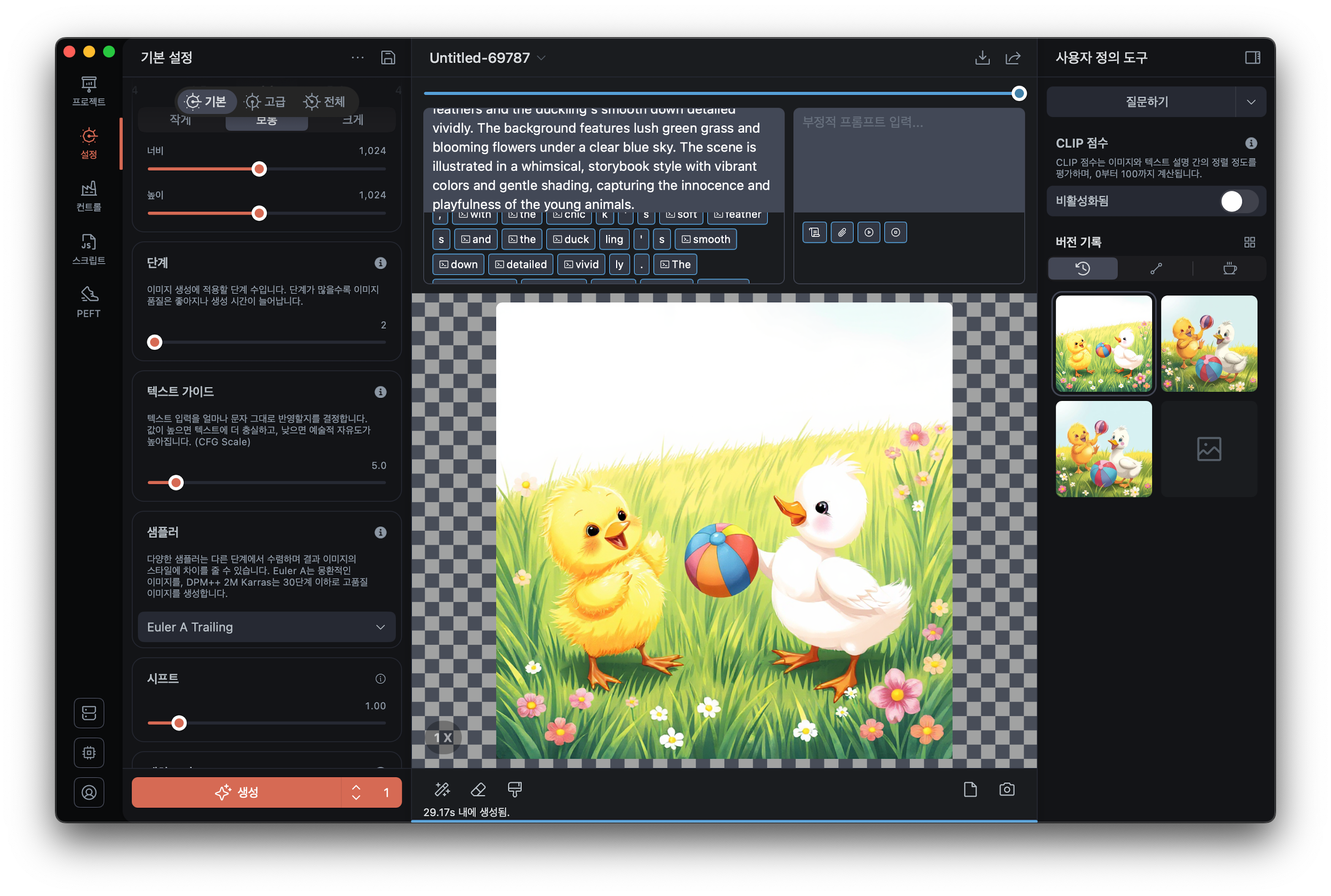Click the download image icon

click(982, 57)
